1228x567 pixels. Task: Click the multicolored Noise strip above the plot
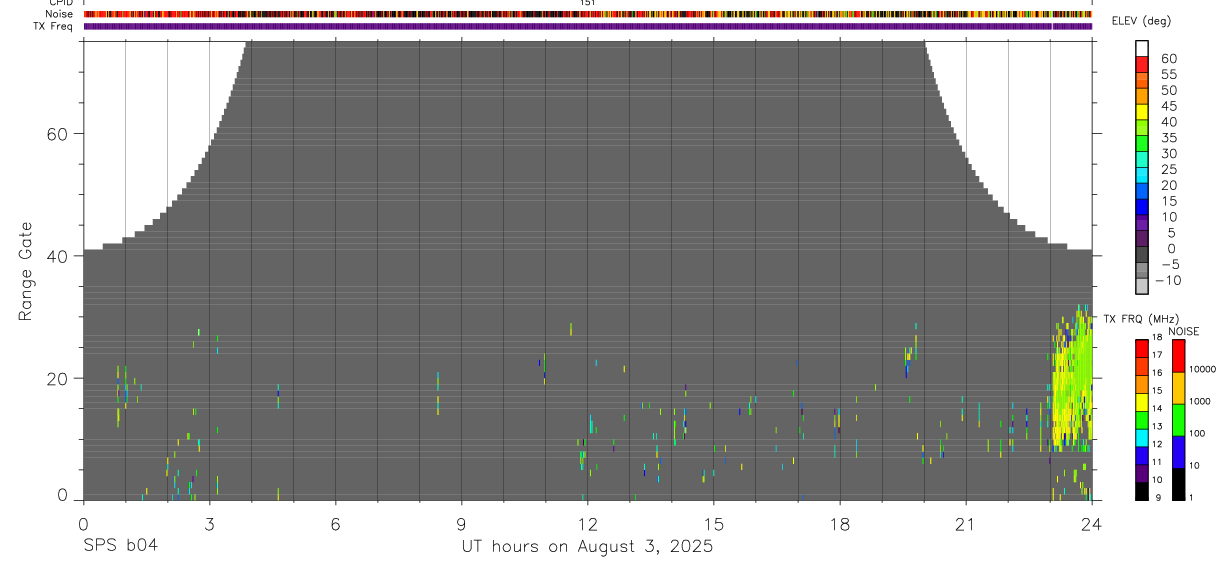588,14
